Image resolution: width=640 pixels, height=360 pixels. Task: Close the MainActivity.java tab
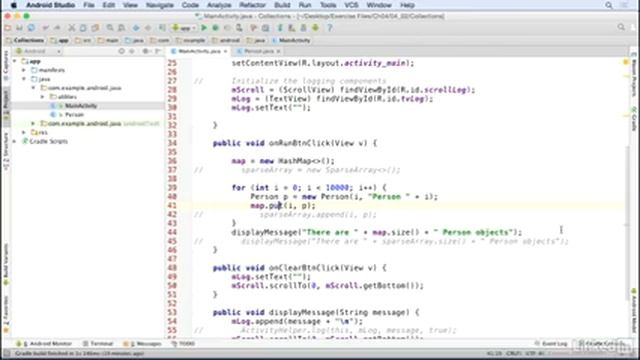[225, 51]
